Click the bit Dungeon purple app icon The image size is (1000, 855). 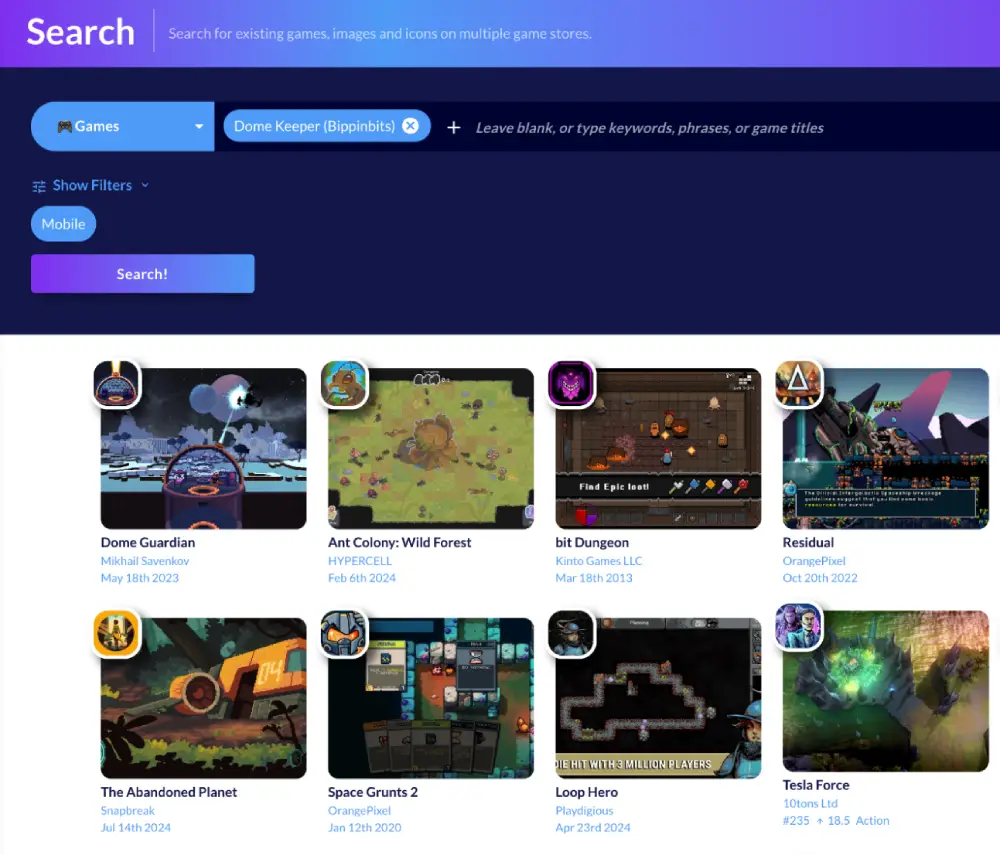[571, 384]
